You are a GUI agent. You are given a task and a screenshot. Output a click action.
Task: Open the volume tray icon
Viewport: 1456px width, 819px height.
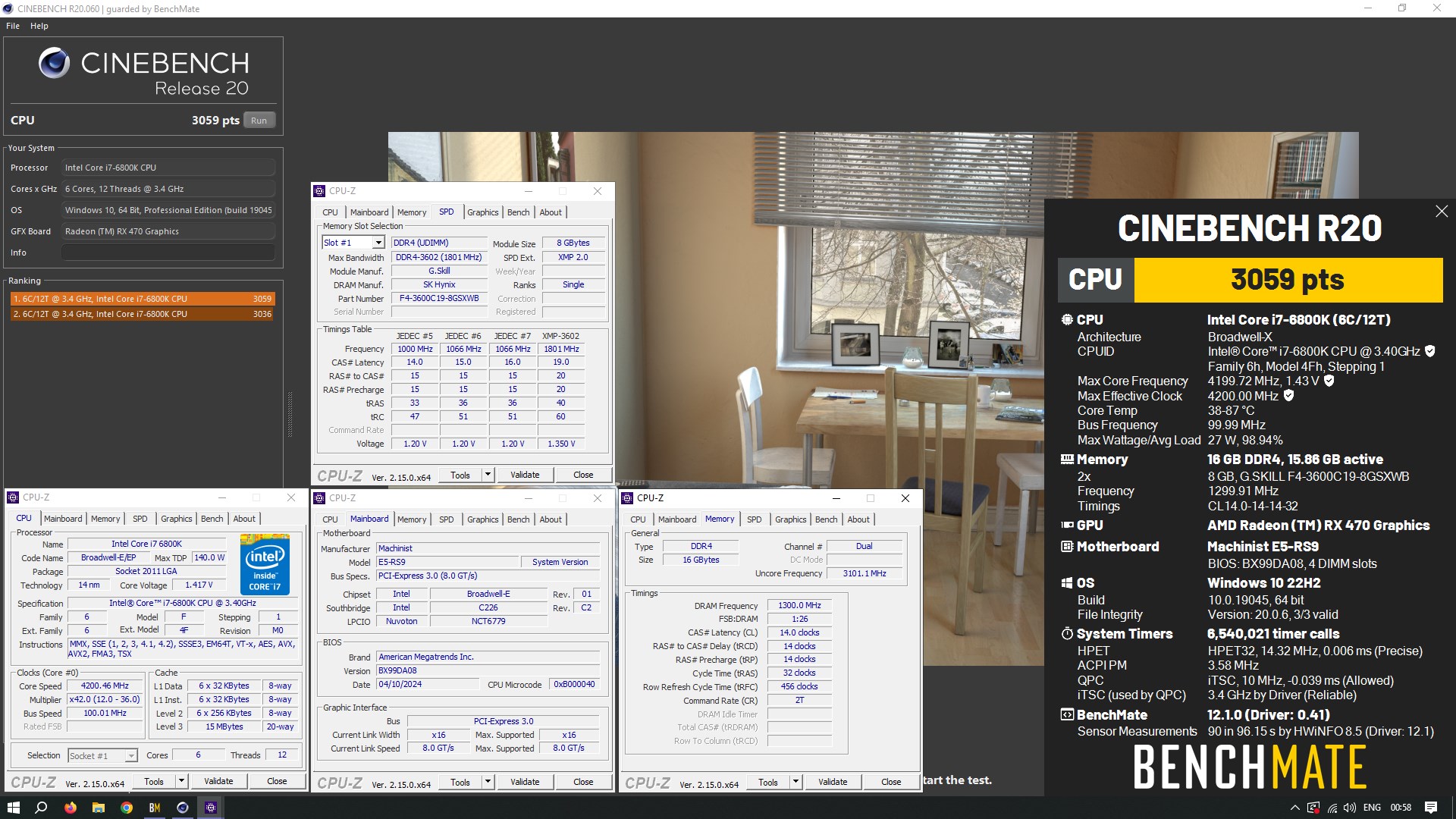pyautogui.click(x=1350, y=808)
